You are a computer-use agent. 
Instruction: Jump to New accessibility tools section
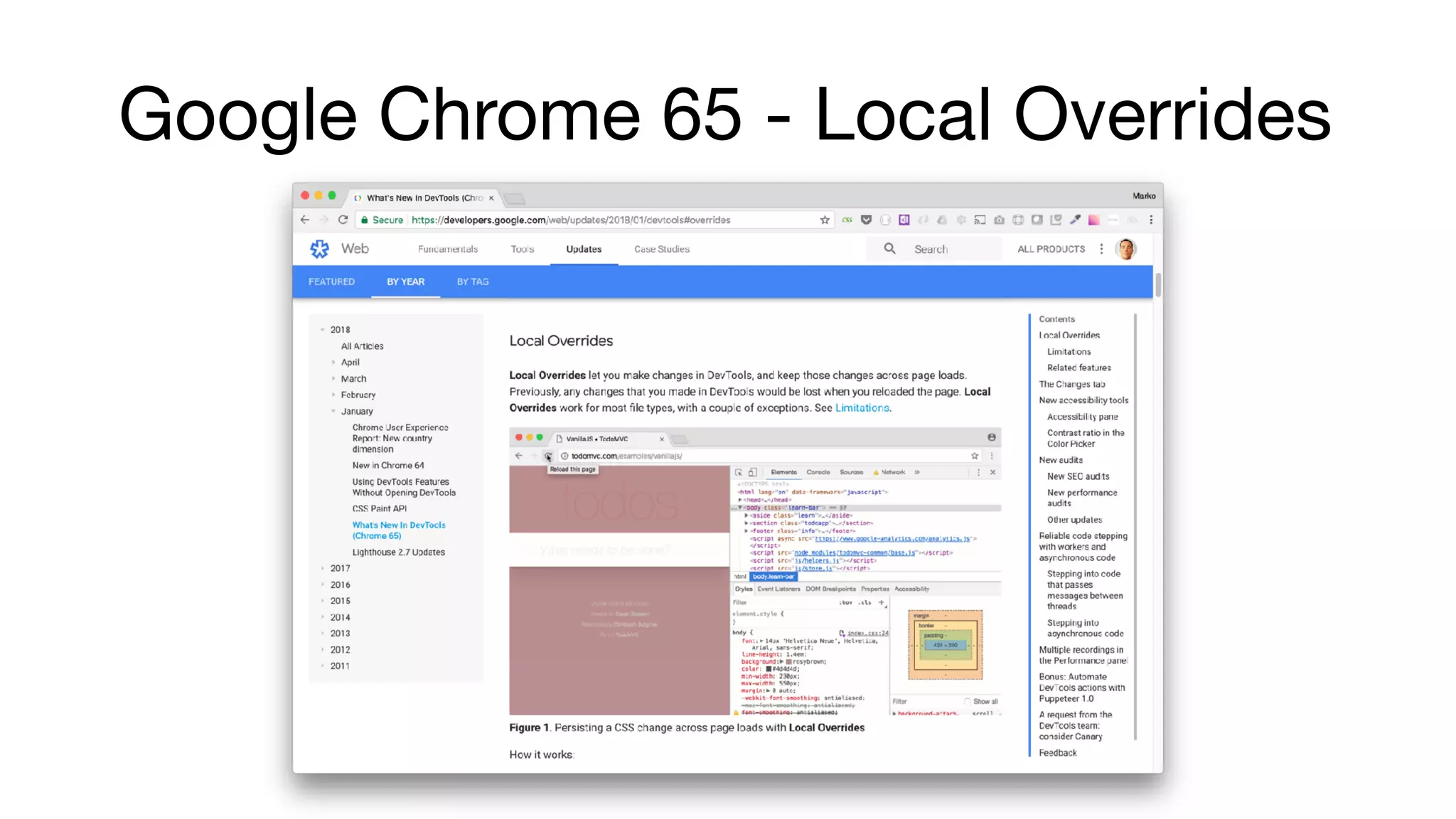[x=1083, y=400]
